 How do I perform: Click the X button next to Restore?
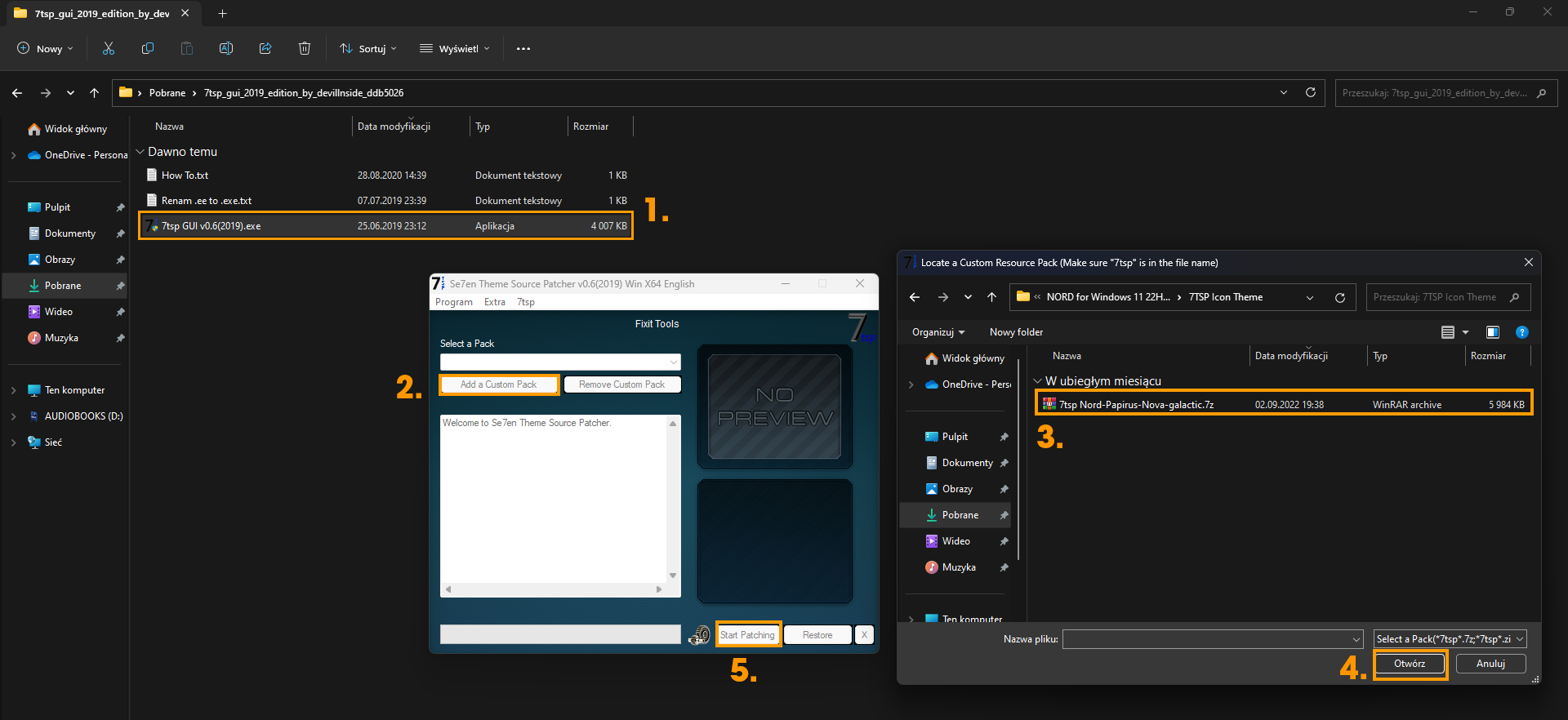coord(864,635)
